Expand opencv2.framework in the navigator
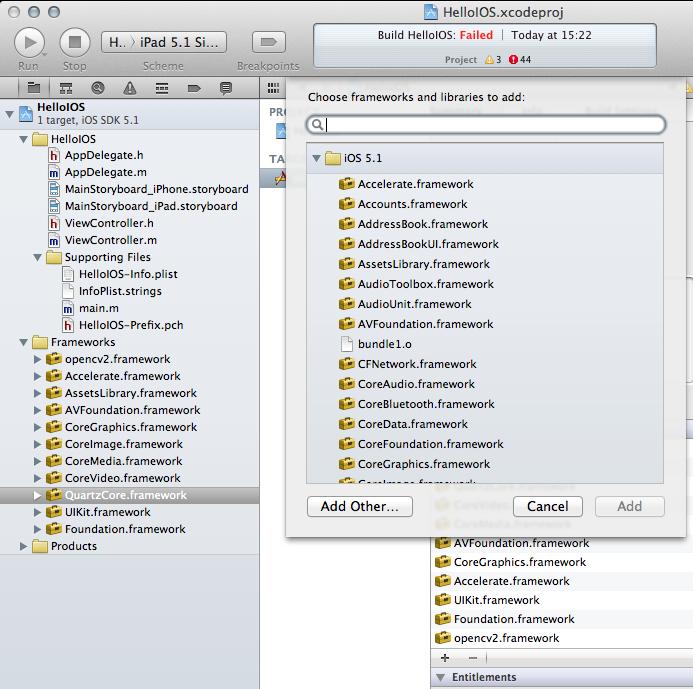Screen dimensions: 693x689 click(38, 359)
